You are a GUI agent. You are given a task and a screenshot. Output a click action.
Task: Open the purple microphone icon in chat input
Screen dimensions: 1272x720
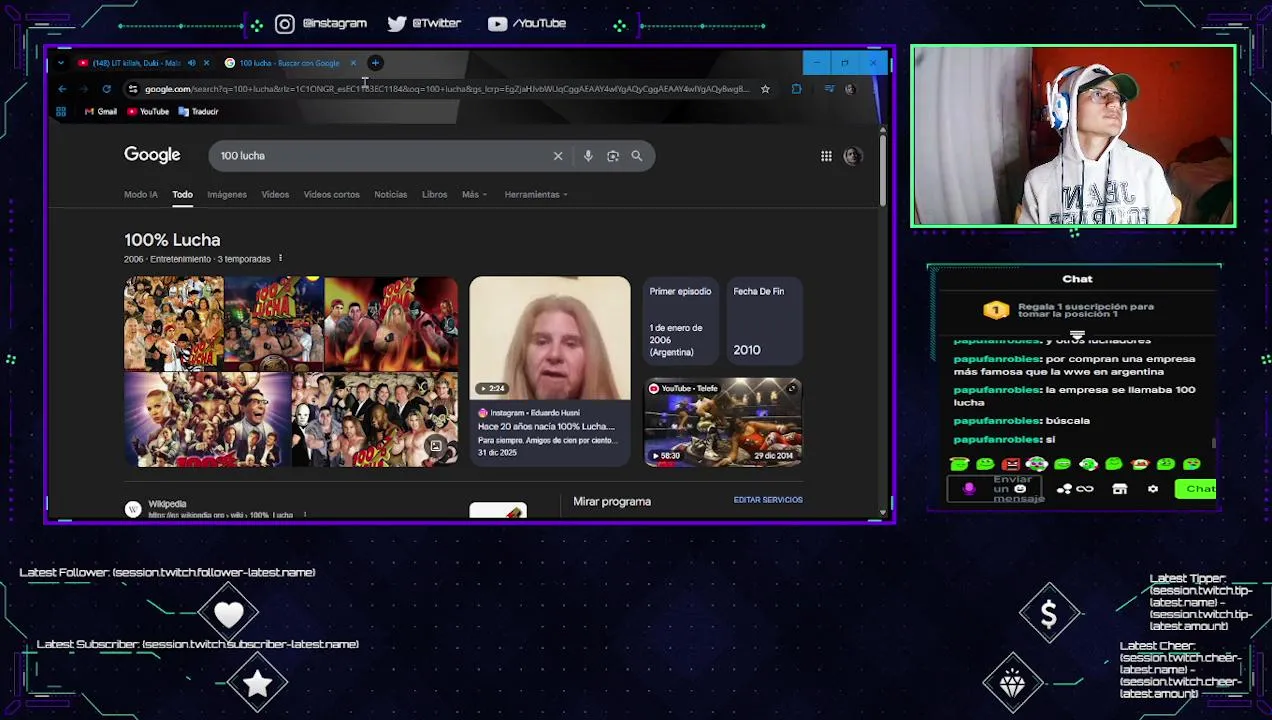pos(968,489)
